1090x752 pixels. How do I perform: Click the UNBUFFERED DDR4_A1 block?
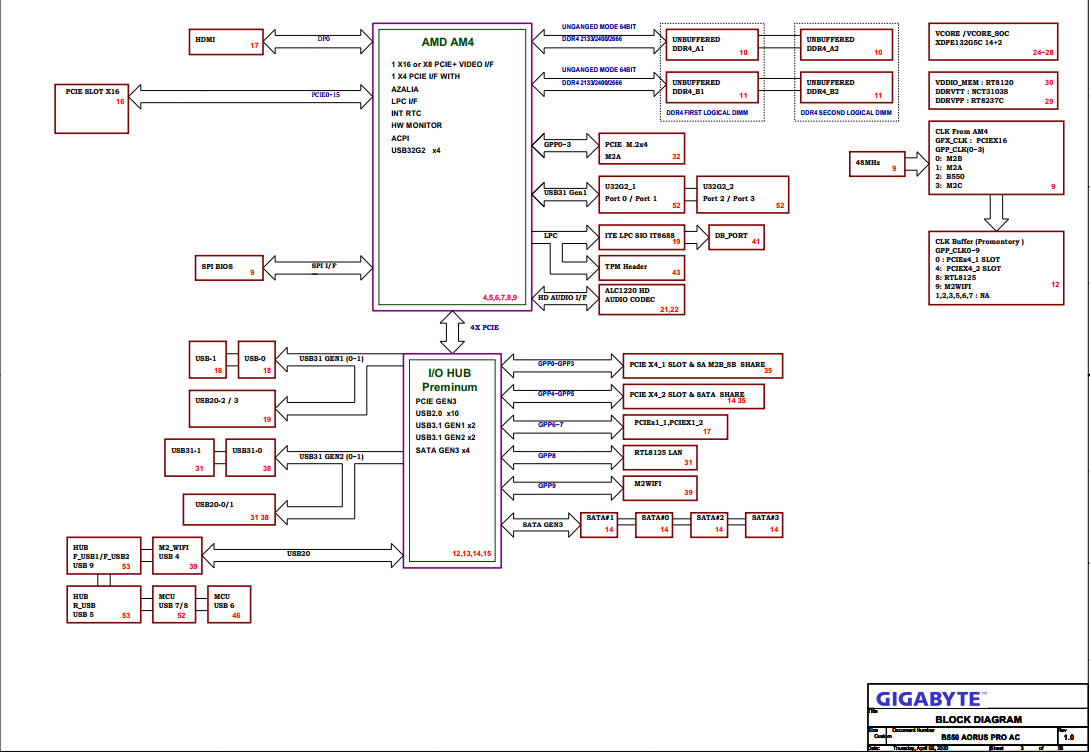pos(712,44)
